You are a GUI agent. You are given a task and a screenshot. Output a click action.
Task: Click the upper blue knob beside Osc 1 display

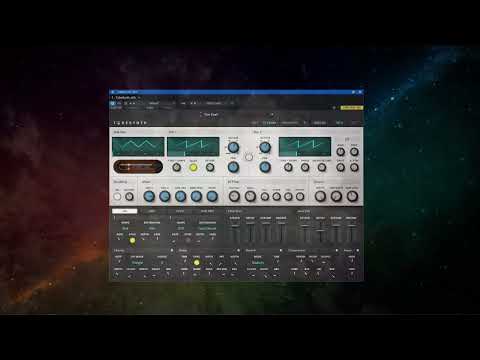click(233, 147)
